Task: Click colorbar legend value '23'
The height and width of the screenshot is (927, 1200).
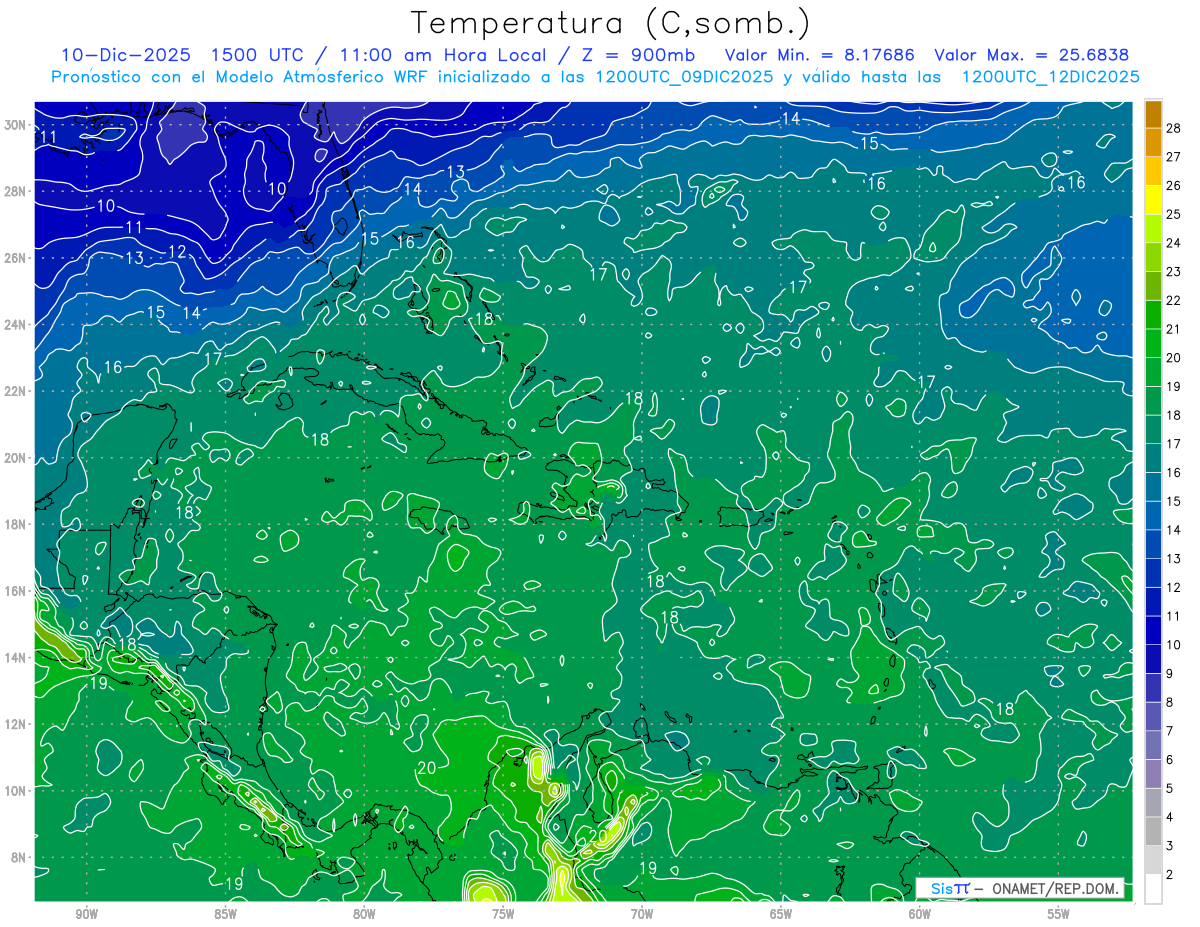Action: tap(1173, 271)
